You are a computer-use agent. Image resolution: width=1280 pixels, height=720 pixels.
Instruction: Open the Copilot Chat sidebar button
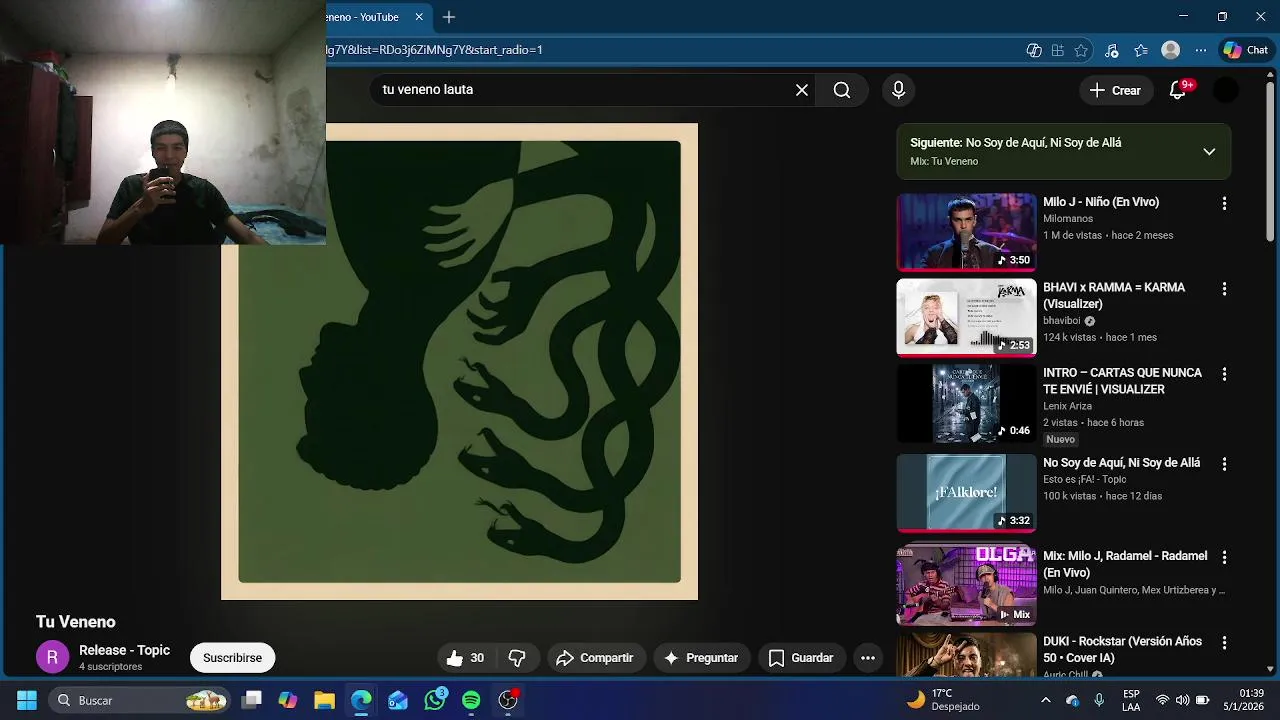tap(1246, 50)
